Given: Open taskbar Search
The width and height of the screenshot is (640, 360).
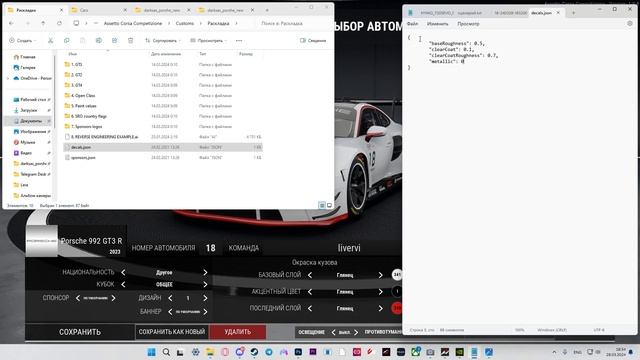Looking at the screenshot, I should pos(166,352).
